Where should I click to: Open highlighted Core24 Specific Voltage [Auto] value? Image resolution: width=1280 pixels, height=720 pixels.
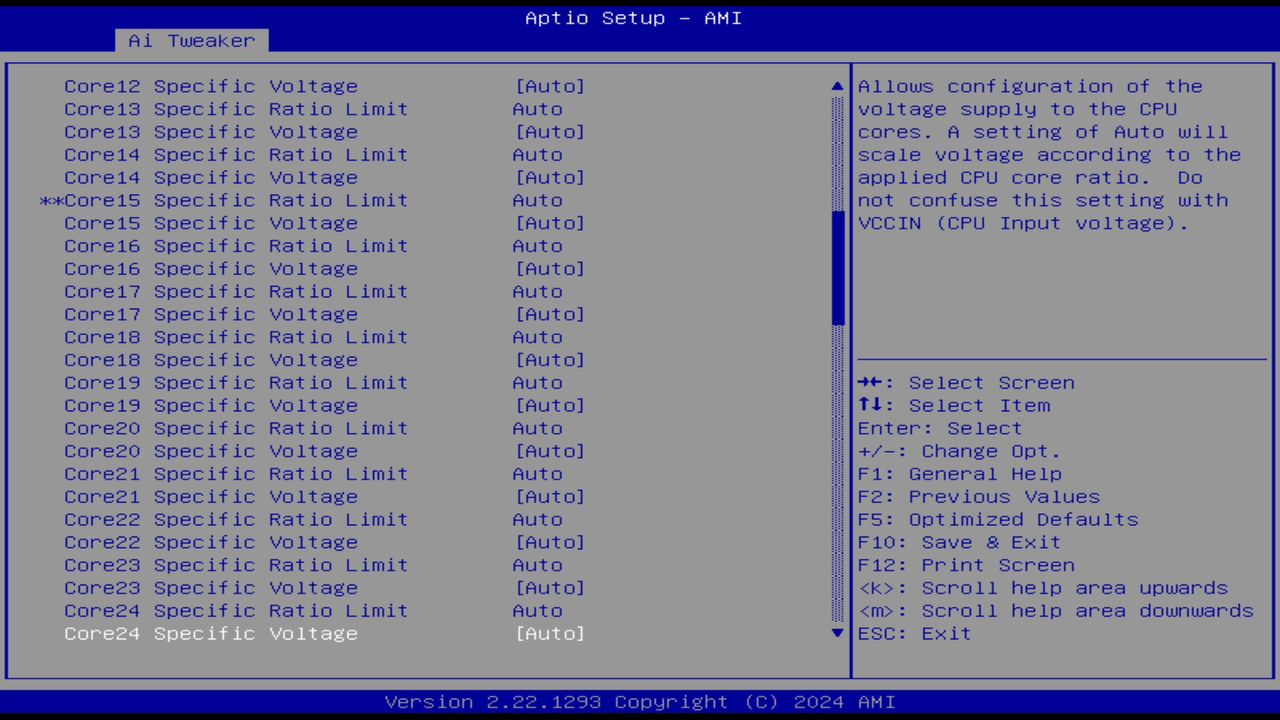coord(550,634)
